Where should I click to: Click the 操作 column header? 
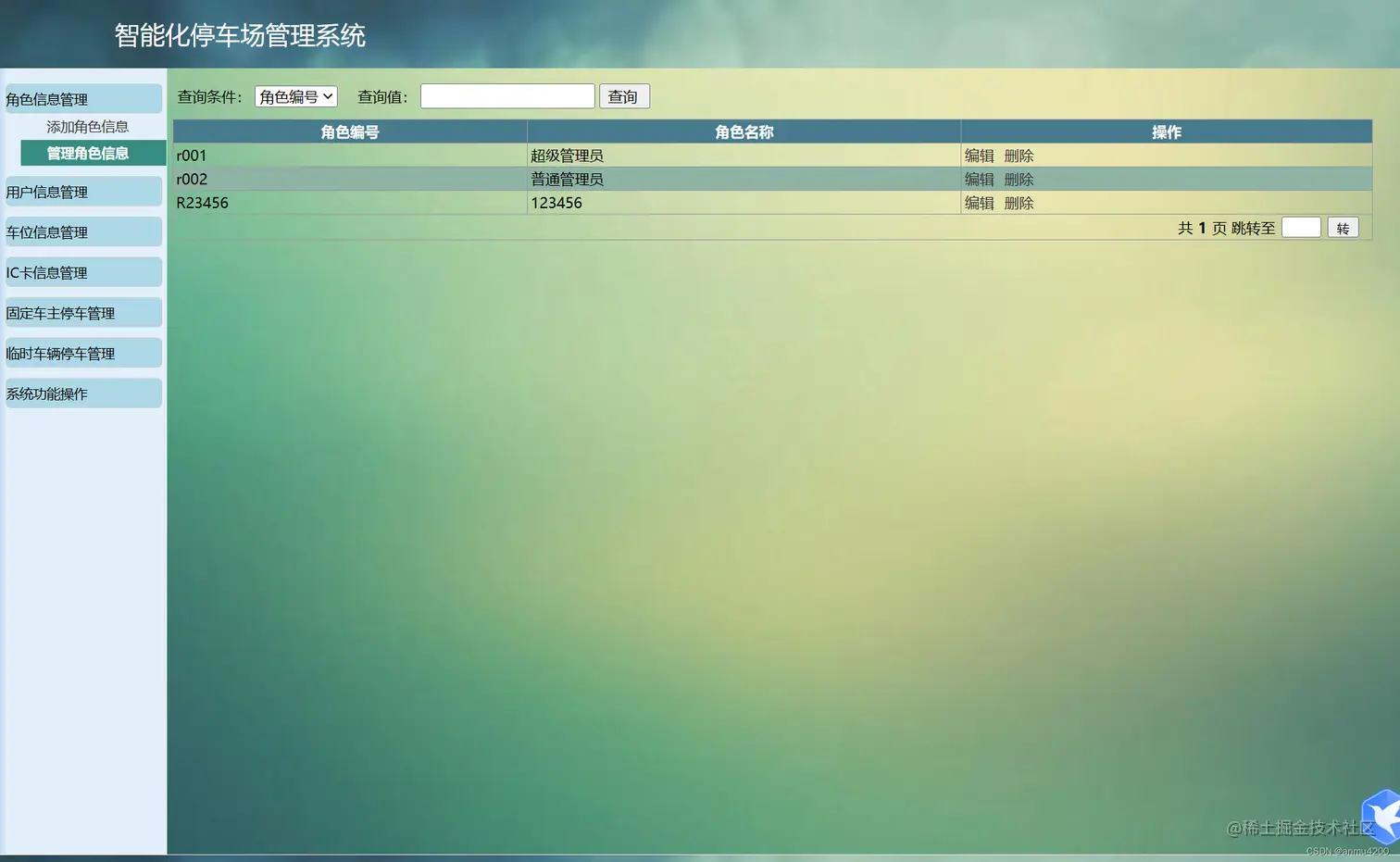pyautogui.click(x=1167, y=131)
